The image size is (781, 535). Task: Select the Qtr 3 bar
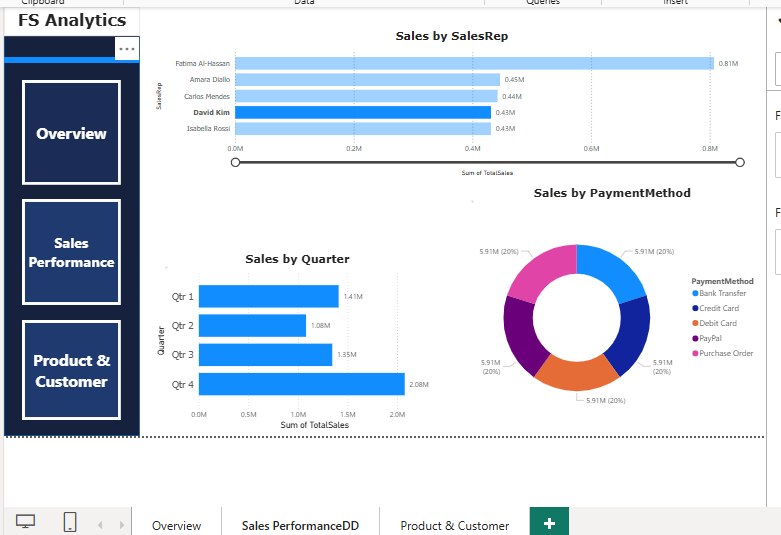(x=265, y=355)
